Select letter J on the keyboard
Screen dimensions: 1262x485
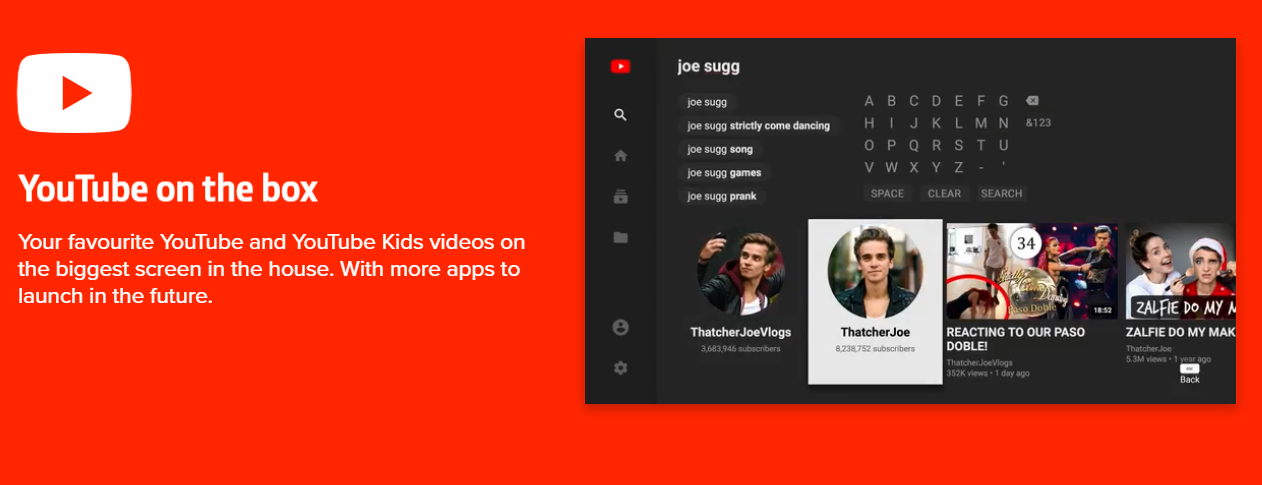pos(914,123)
